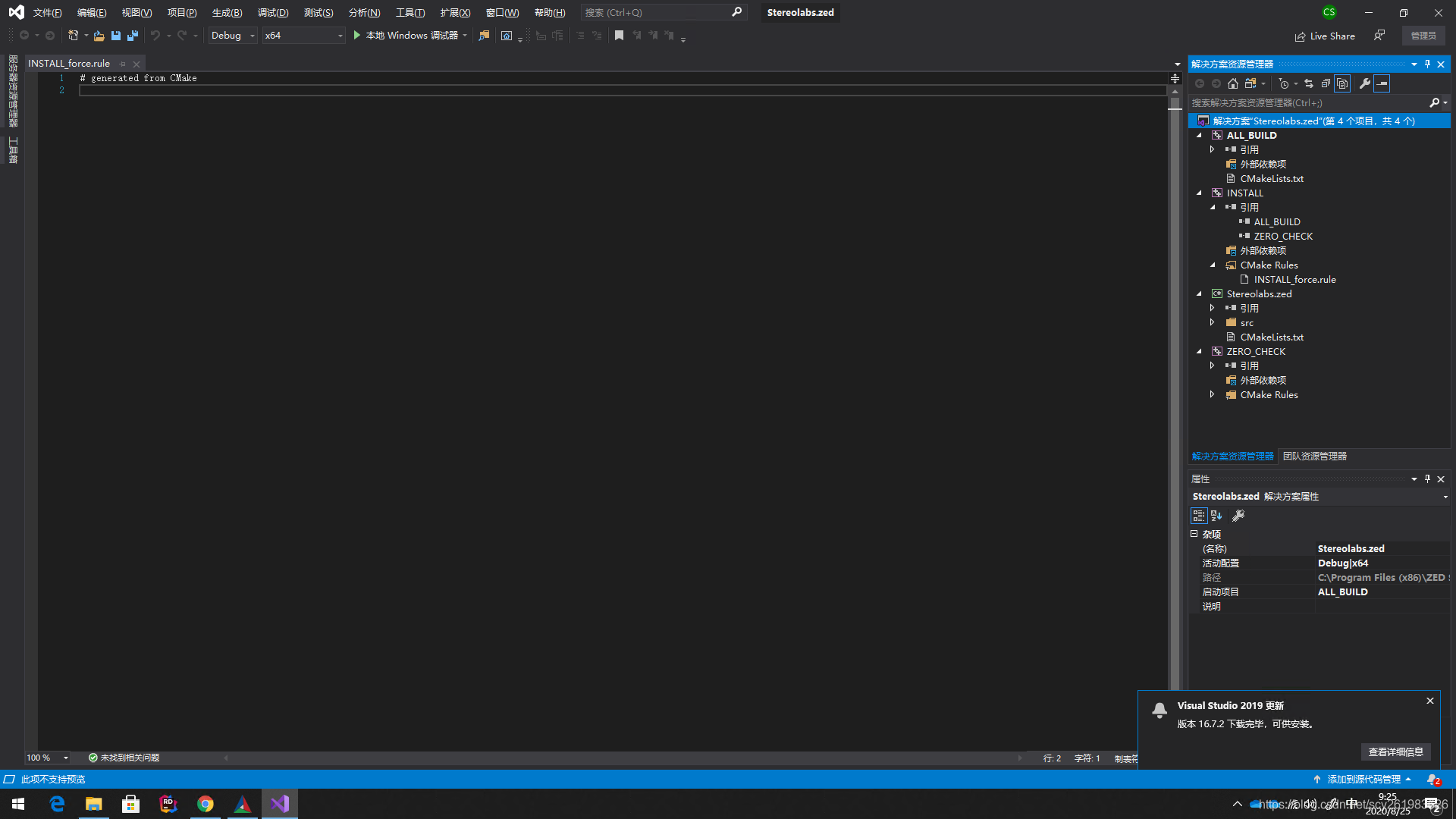Click the bookmark toggle icon in toolbar
1456x819 pixels.
coord(619,36)
